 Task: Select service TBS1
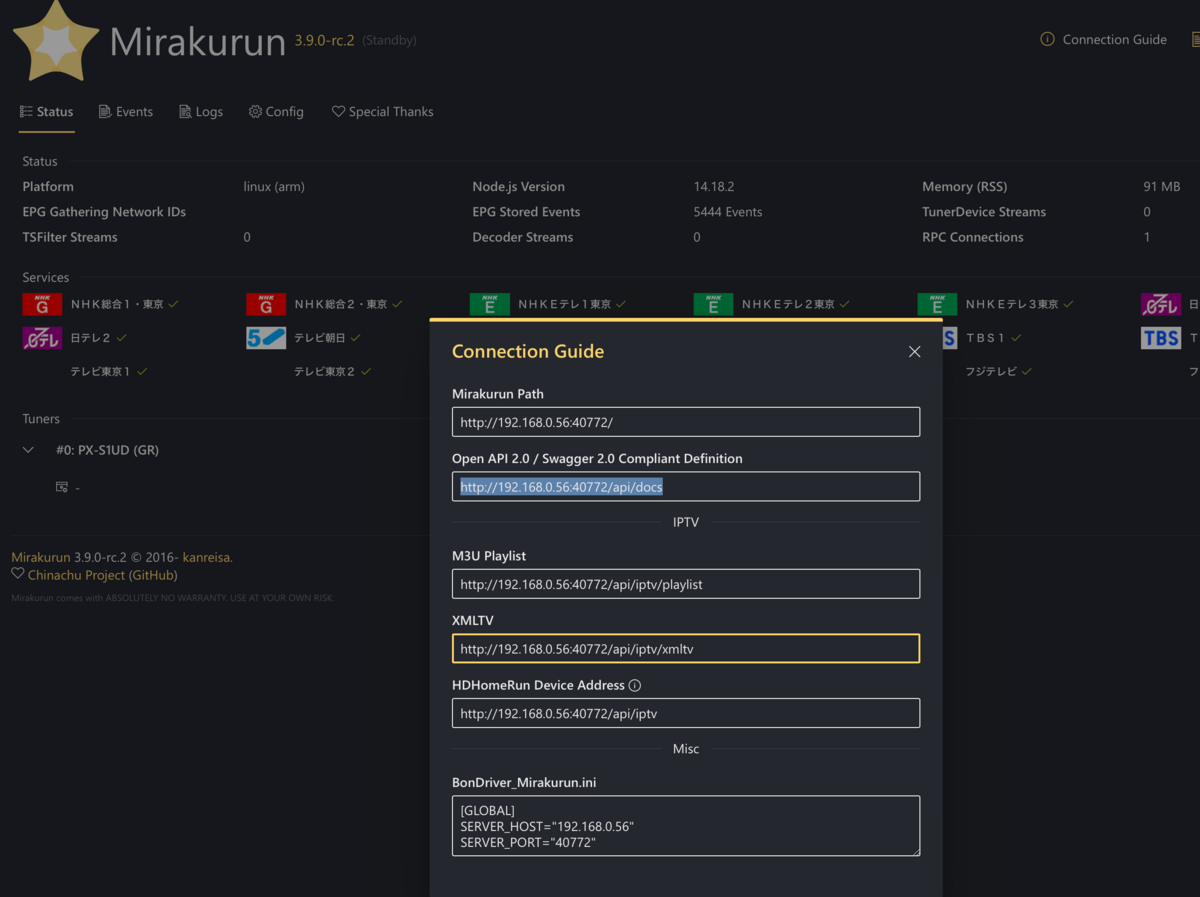985,338
